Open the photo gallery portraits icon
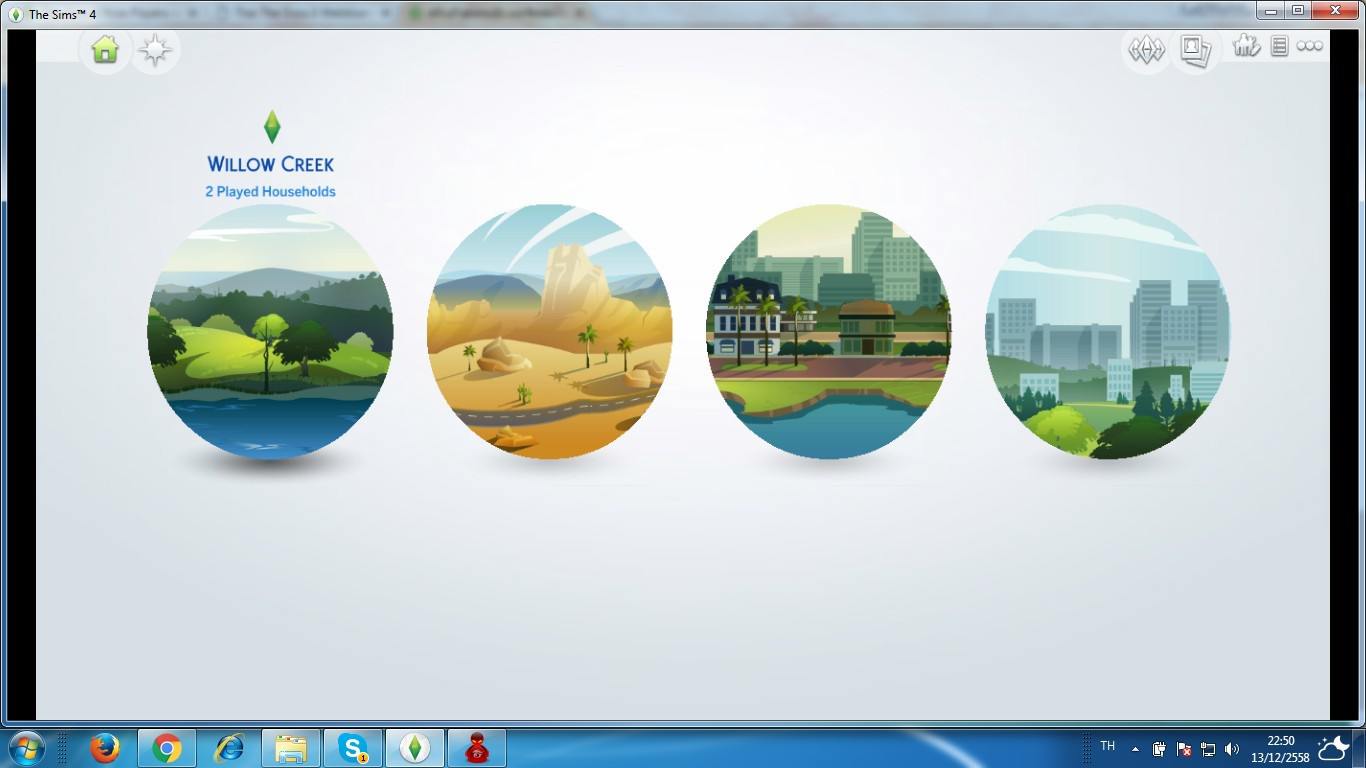This screenshot has width=1366, height=768. click(x=1196, y=49)
